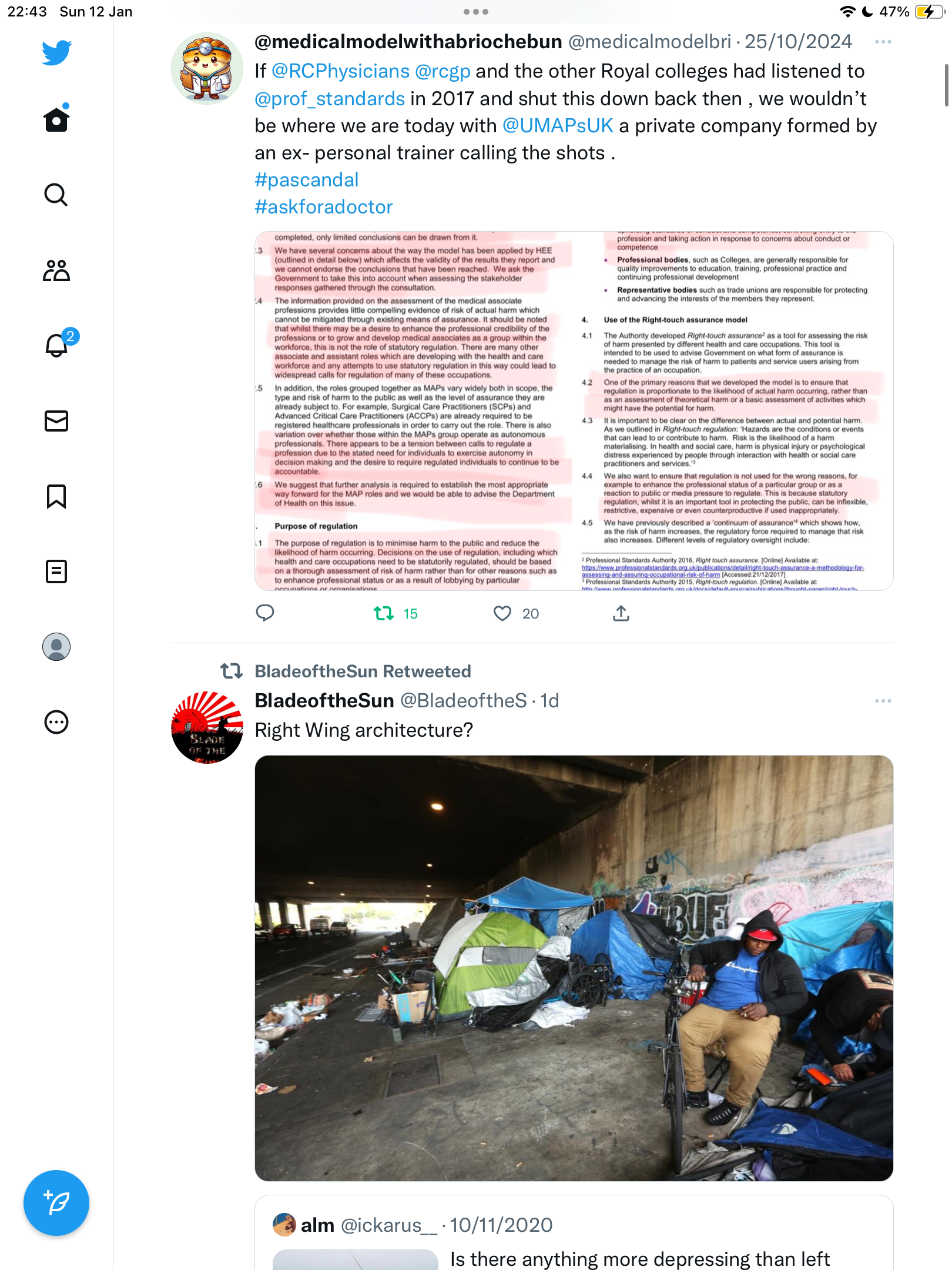952x1270 pixels.
Task: Open the Search magnifier in sidebar
Action: 56,195
